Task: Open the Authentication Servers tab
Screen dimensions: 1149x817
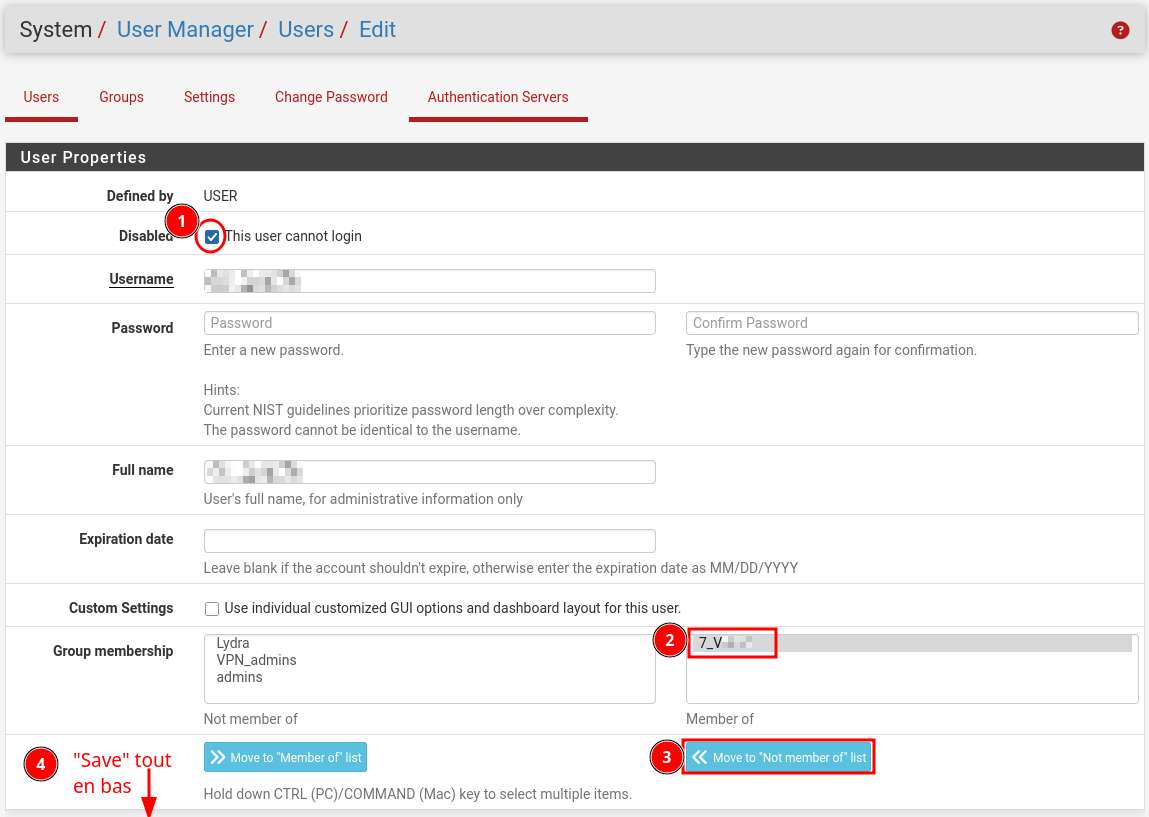Action: tap(497, 97)
